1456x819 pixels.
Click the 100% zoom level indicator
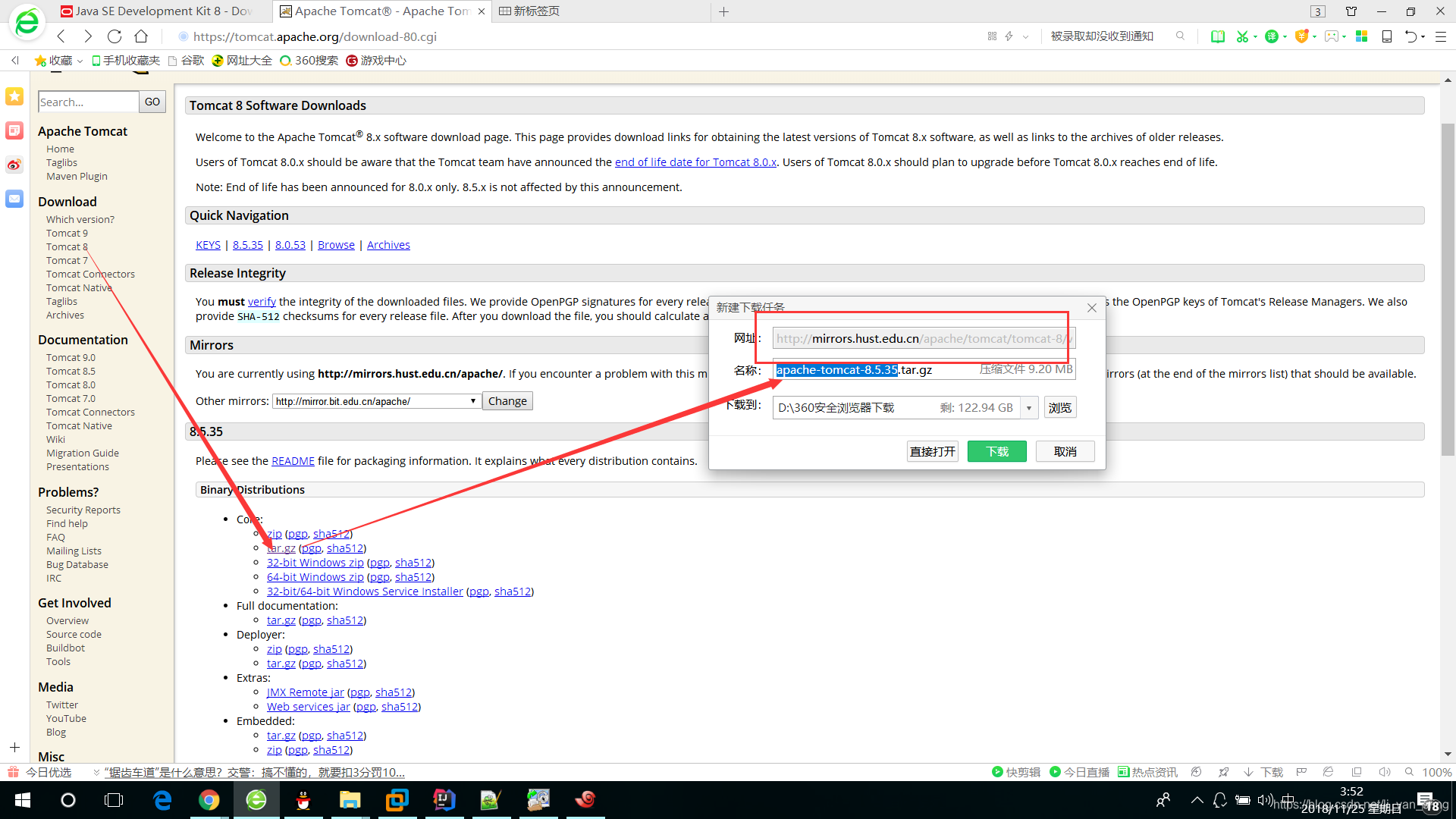1436,772
